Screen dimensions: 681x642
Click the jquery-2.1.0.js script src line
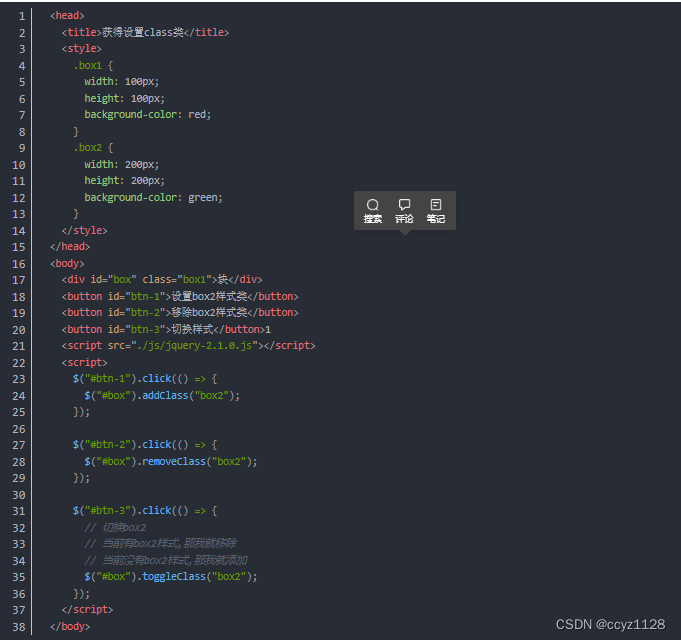pos(188,346)
